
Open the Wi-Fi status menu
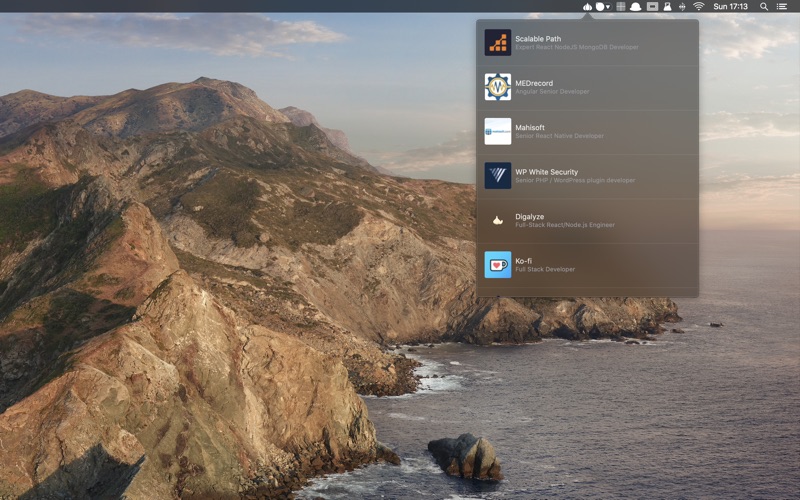click(698, 6)
